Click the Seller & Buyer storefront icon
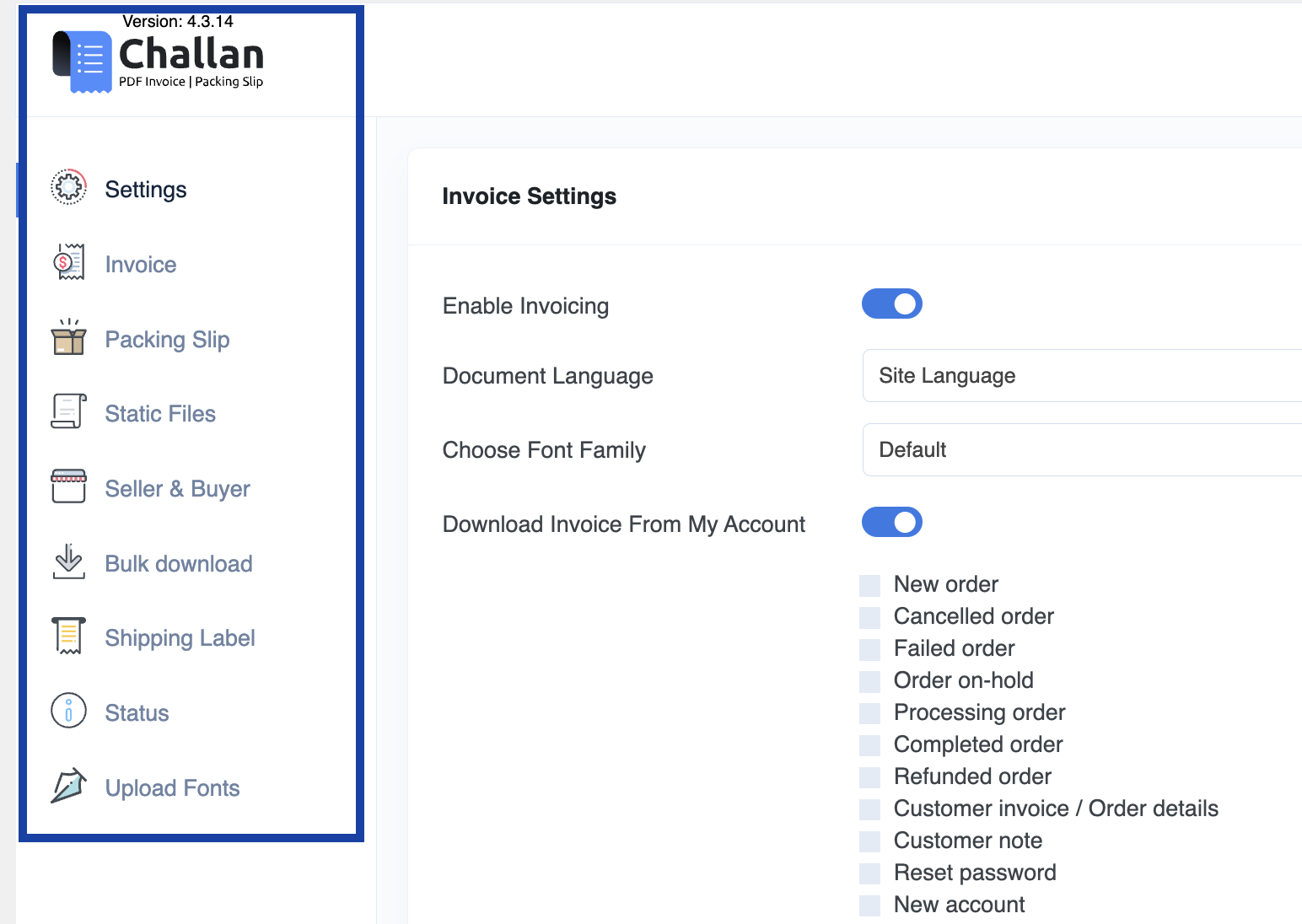 coord(68,486)
